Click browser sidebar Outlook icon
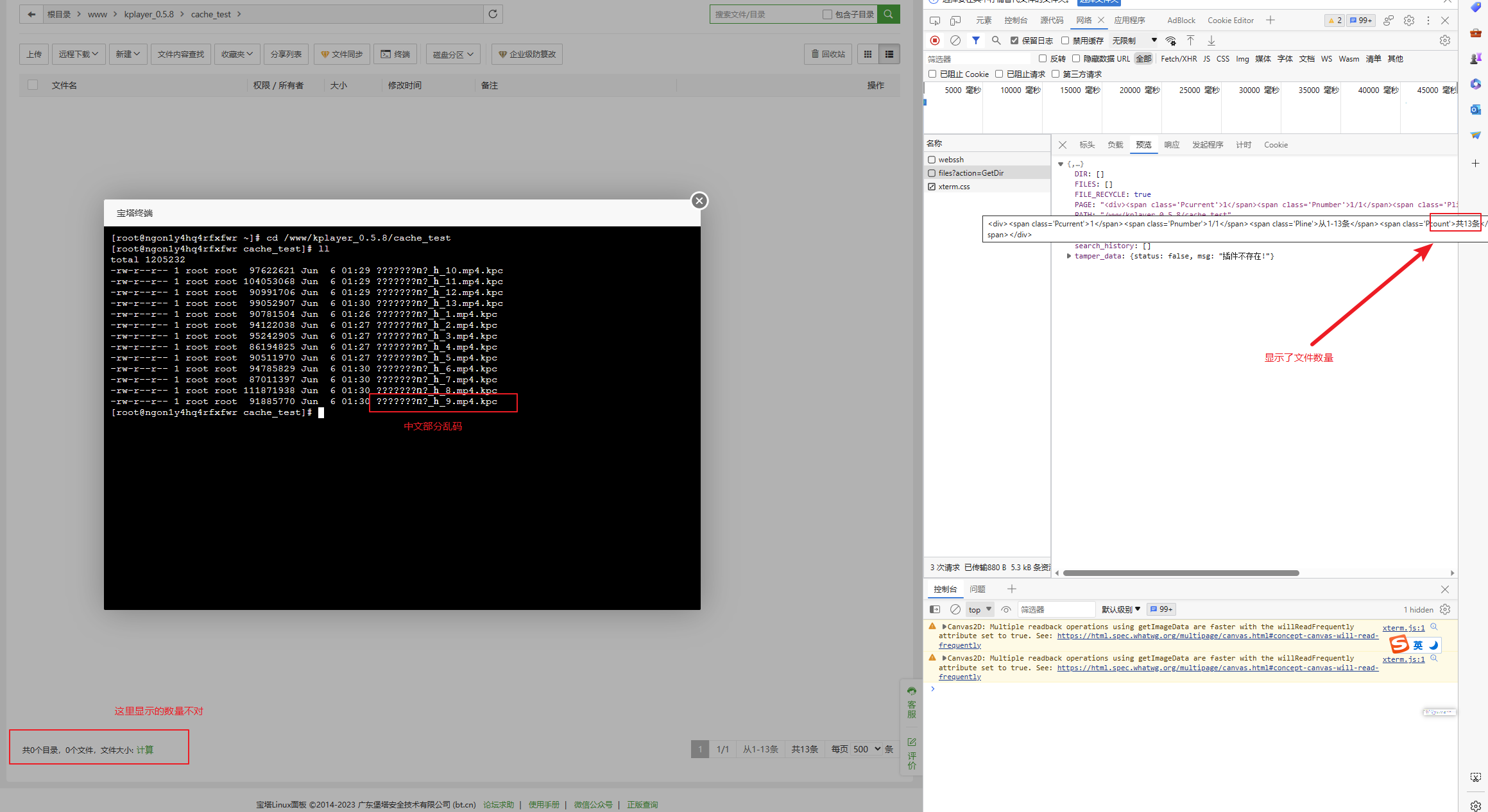1488x812 pixels. 1476,110
